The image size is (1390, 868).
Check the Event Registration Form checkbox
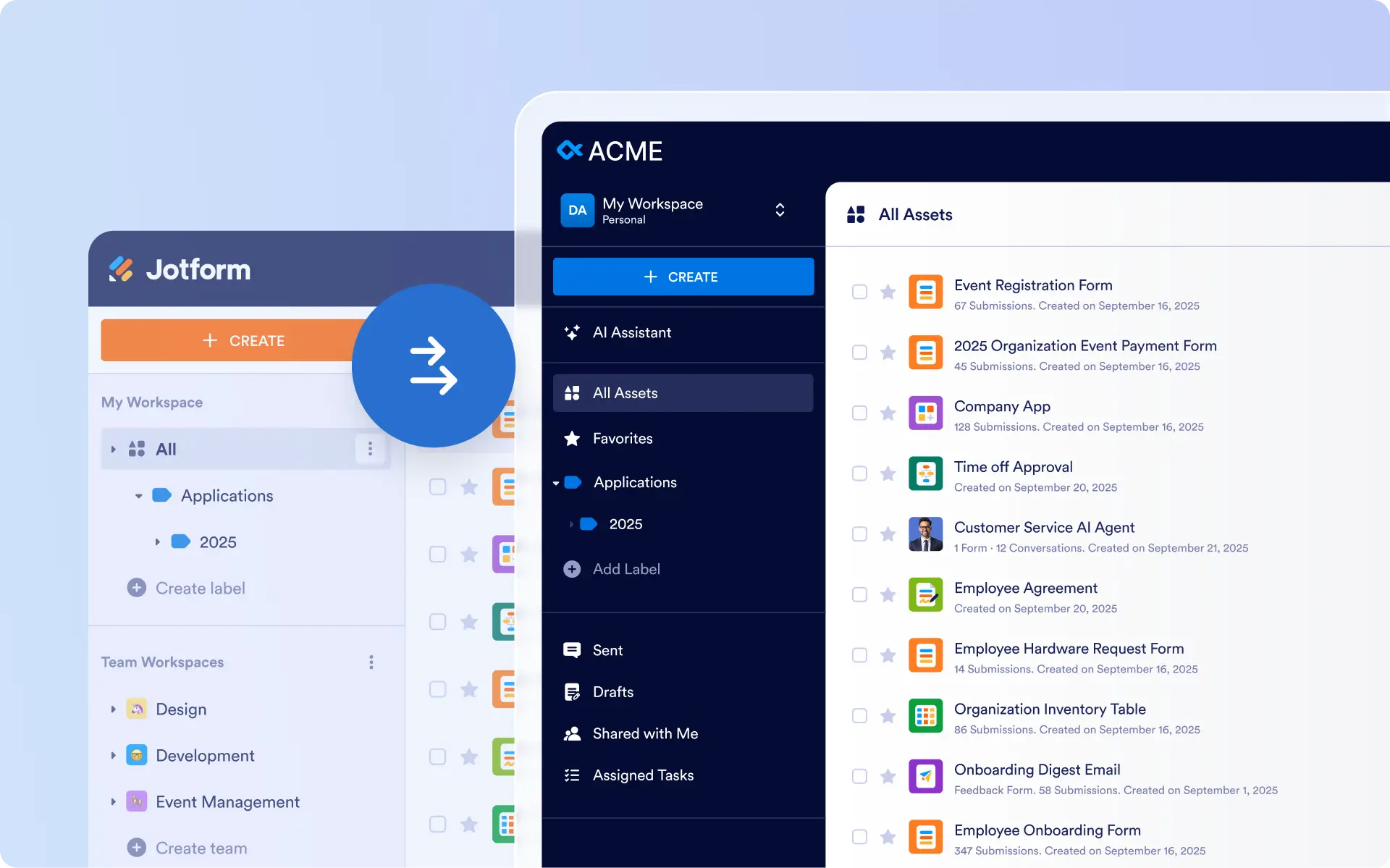tap(859, 292)
